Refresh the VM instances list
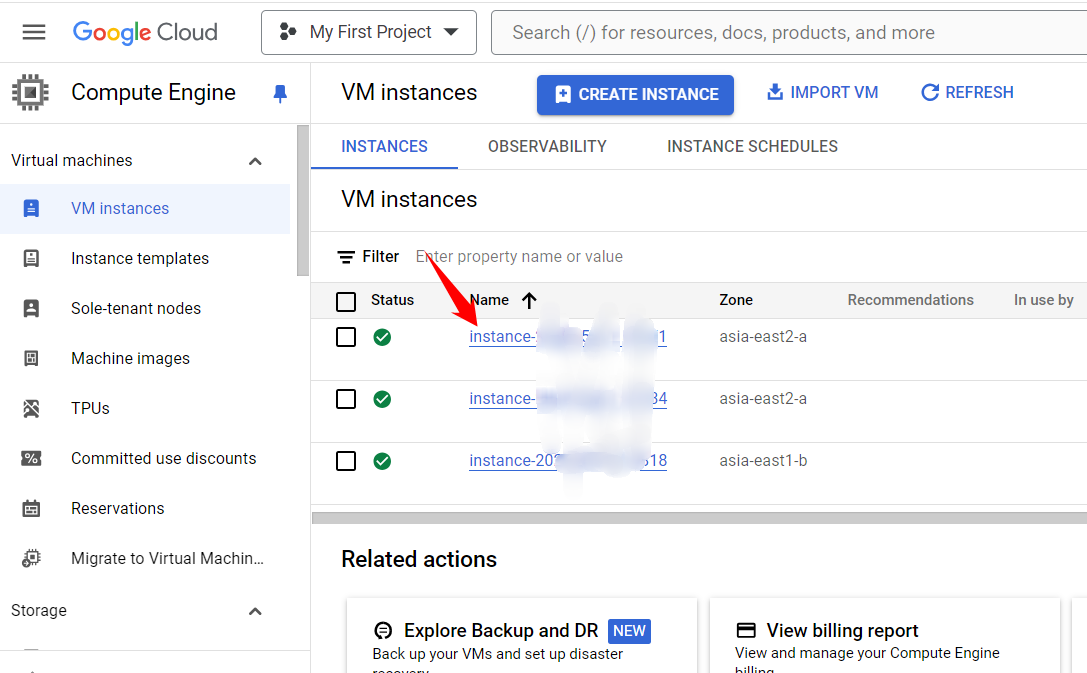Image resolution: width=1087 pixels, height=673 pixels. pyautogui.click(x=967, y=92)
